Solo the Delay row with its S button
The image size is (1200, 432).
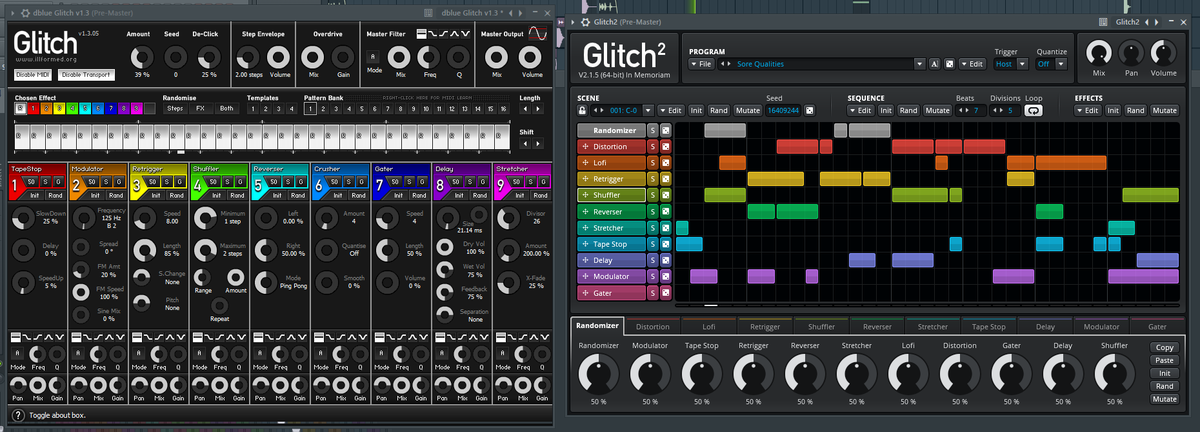click(x=653, y=260)
